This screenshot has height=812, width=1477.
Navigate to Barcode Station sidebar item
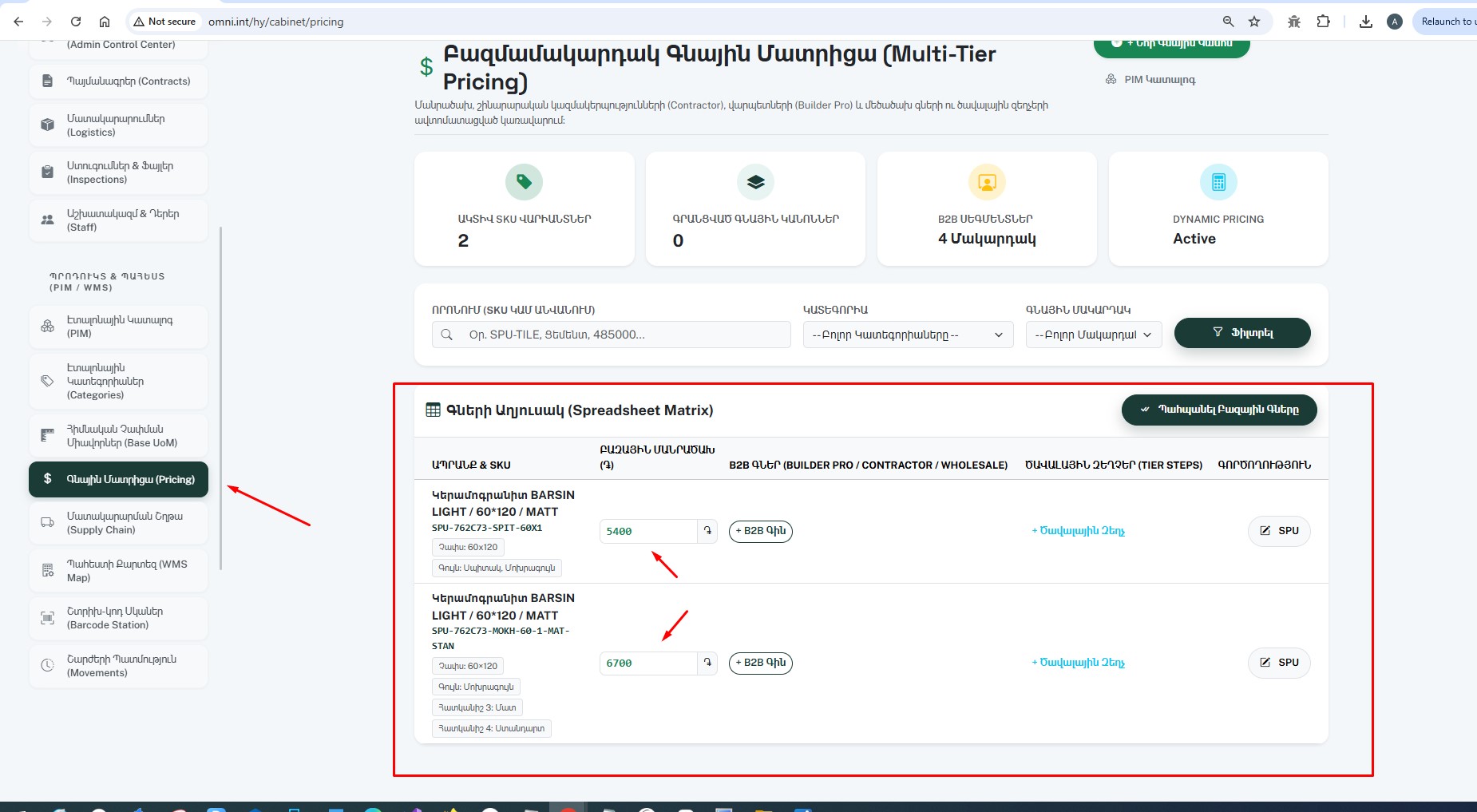118,618
